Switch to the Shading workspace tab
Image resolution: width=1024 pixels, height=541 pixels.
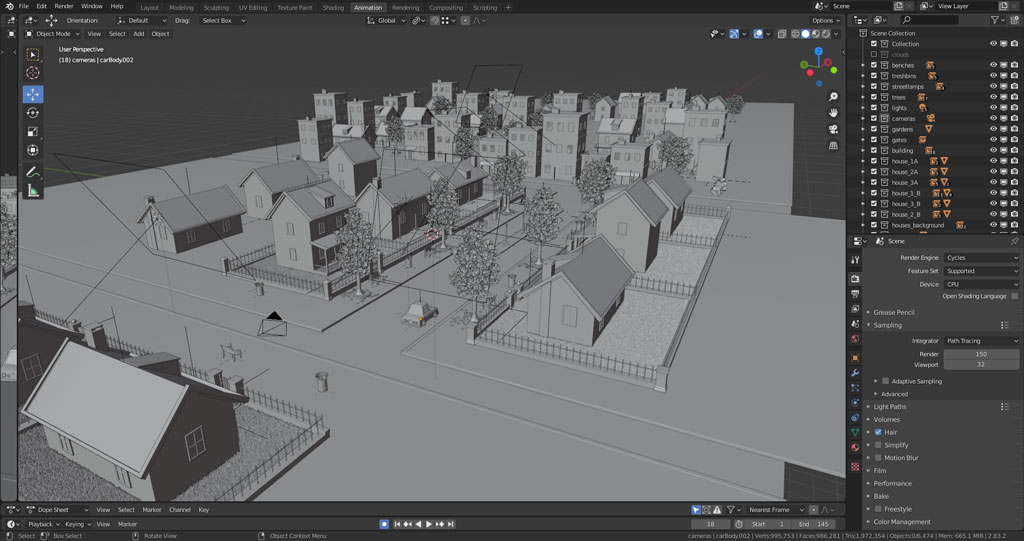333,8
